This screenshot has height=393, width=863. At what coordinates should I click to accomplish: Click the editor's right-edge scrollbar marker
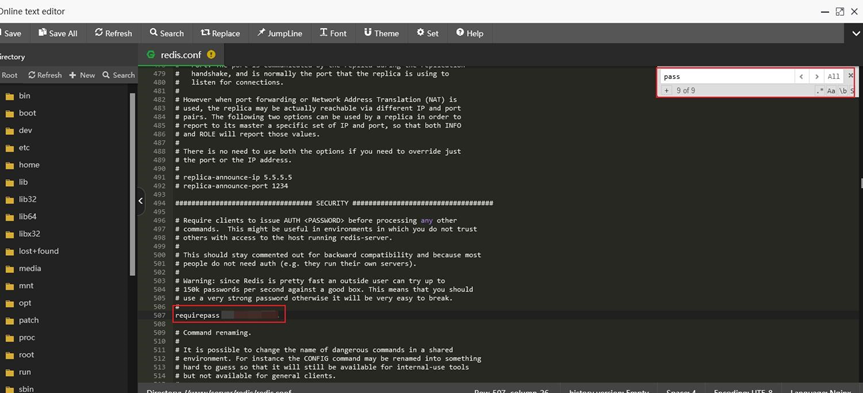point(861,183)
